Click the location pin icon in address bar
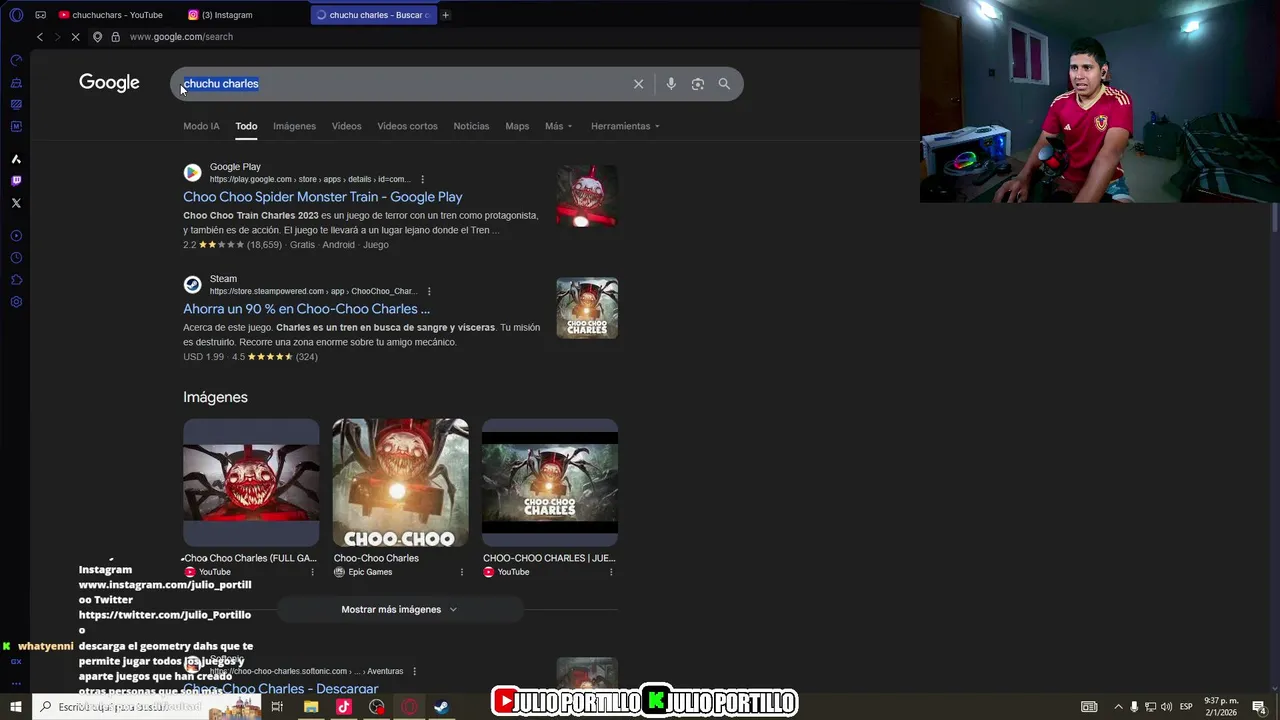 [x=97, y=37]
